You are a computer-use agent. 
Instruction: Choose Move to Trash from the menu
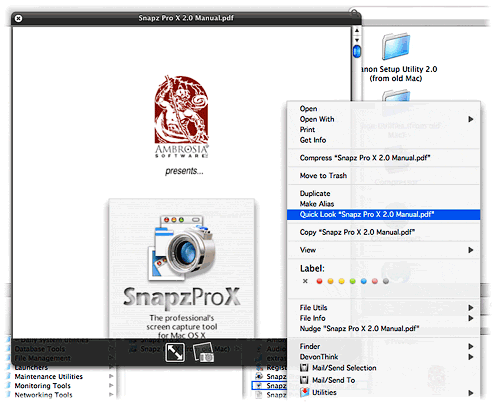pyautogui.click(x=323, y=175)
